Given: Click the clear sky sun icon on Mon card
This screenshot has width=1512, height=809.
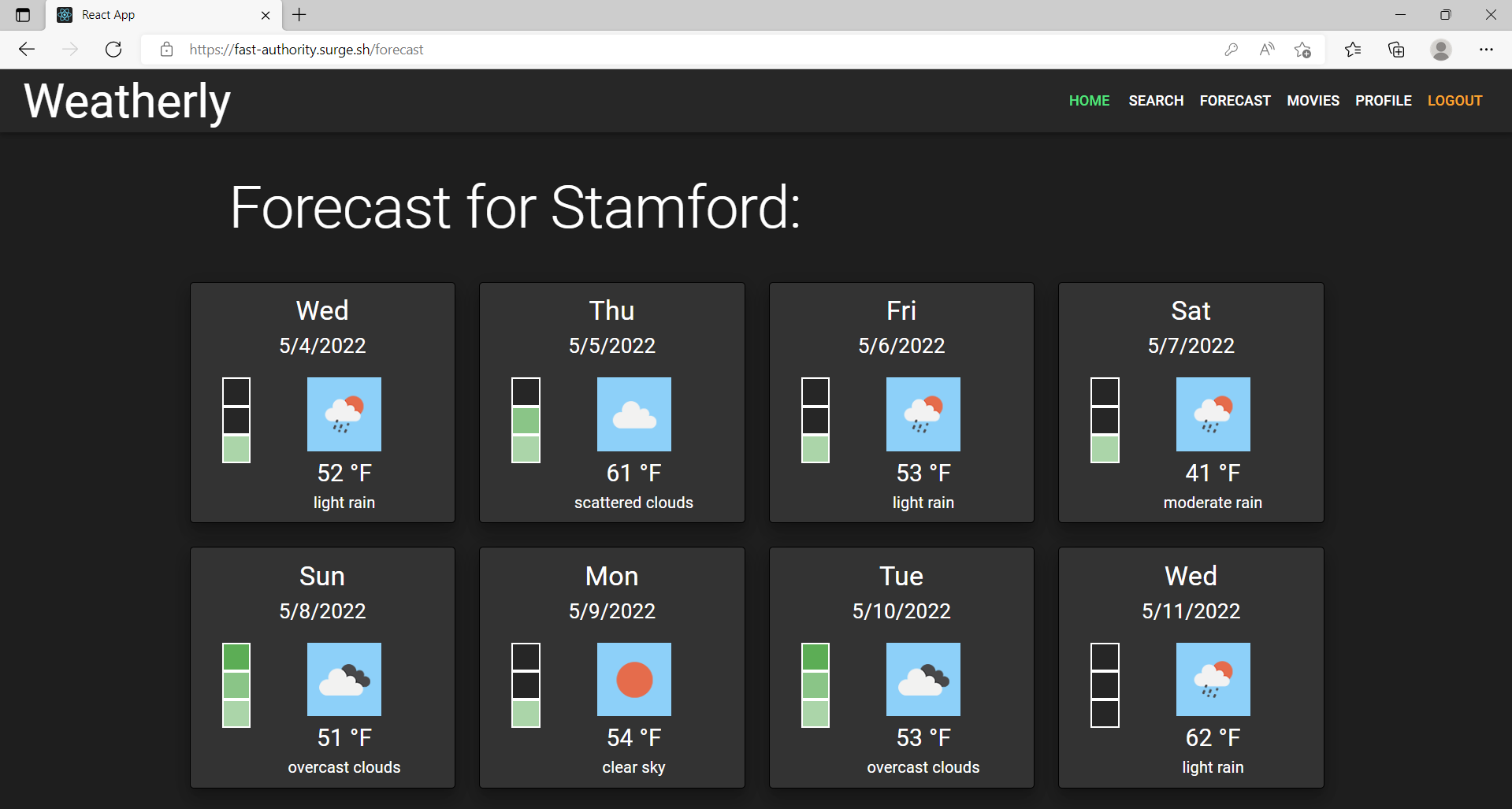Looking at the screenshot, I should pos(634,679).
